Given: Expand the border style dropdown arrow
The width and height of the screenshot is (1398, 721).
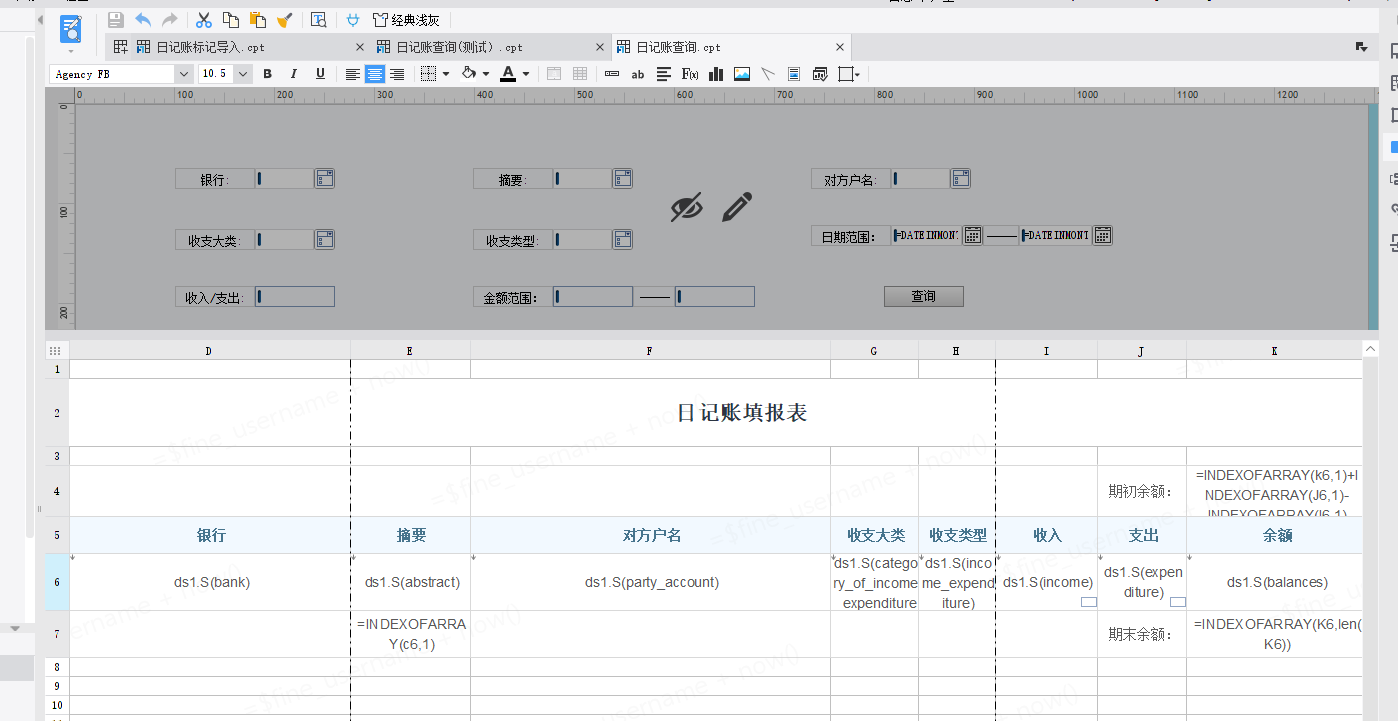Looking at the screenshot, I should pyautogui.click(x=446, y=74).
